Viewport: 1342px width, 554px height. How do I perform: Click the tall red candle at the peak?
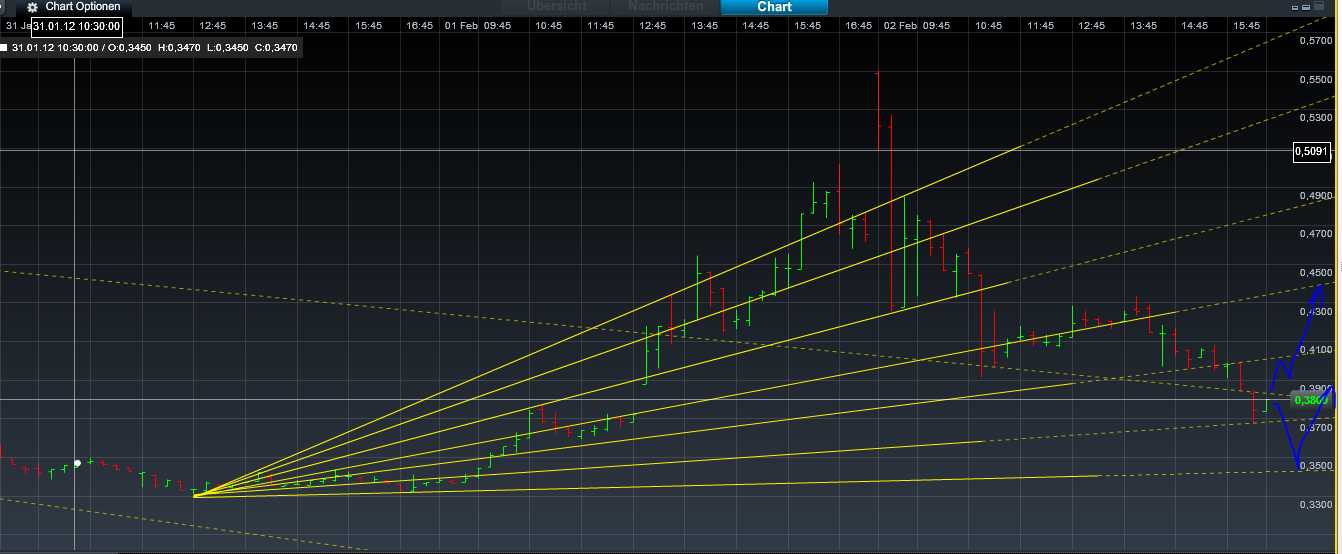tap(877, 110)
